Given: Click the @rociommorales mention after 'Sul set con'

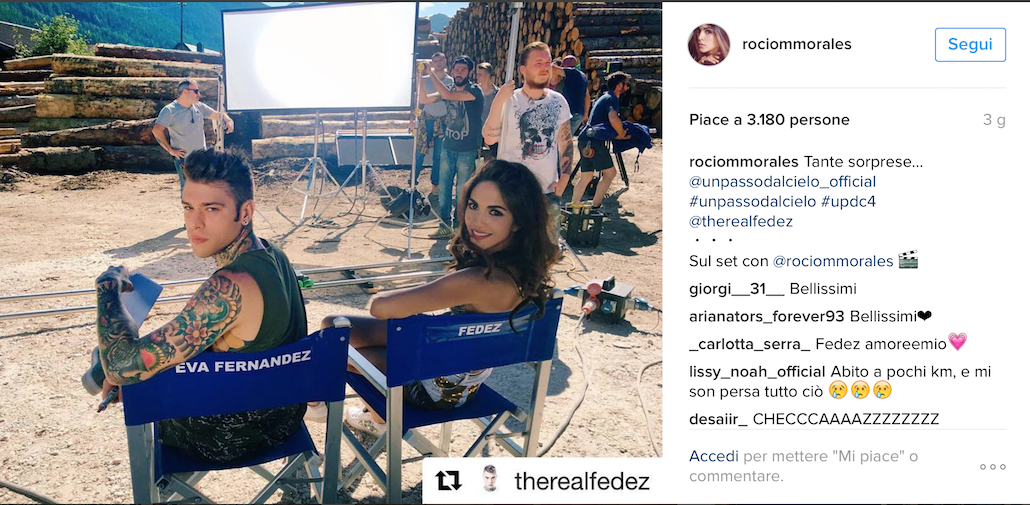Looking at the screenshot, I should pyautogui.click(x=833, y=261).
